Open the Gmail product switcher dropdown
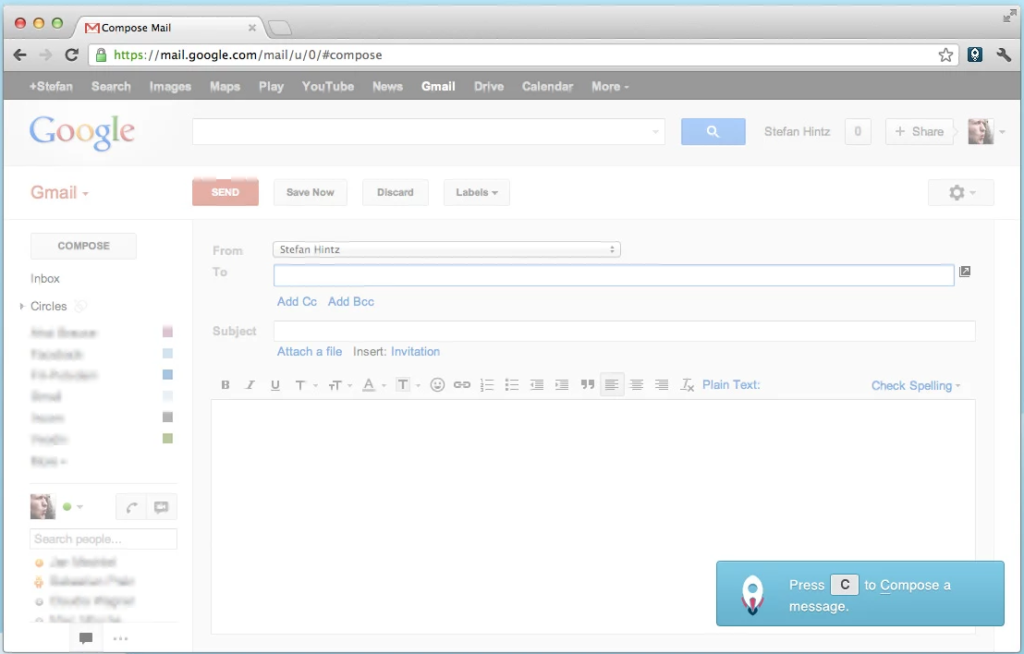The width and height of the screenshot is (1024, 654). [59, 192]
